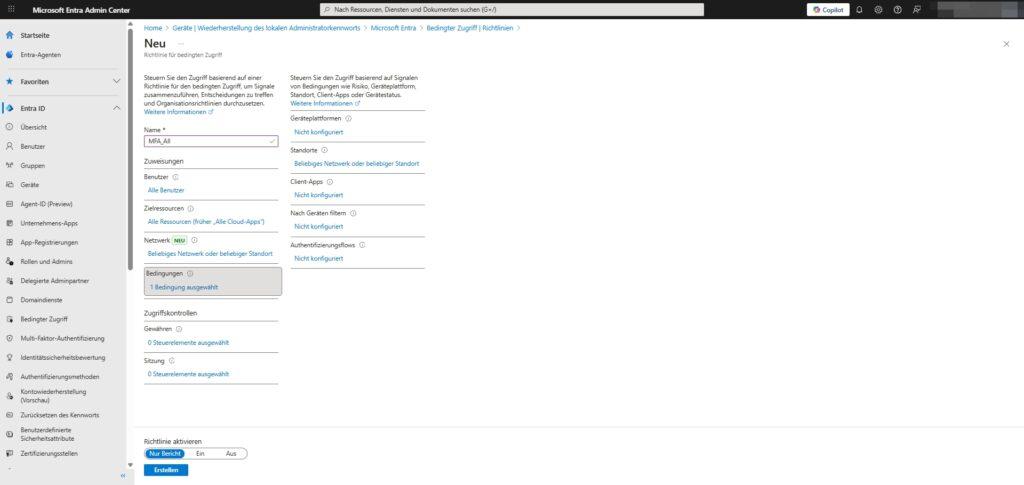This screenshot has height=485, width=1024.
Task: Open Alle Ressourcen target resources link
Action: tap(206, 222)
